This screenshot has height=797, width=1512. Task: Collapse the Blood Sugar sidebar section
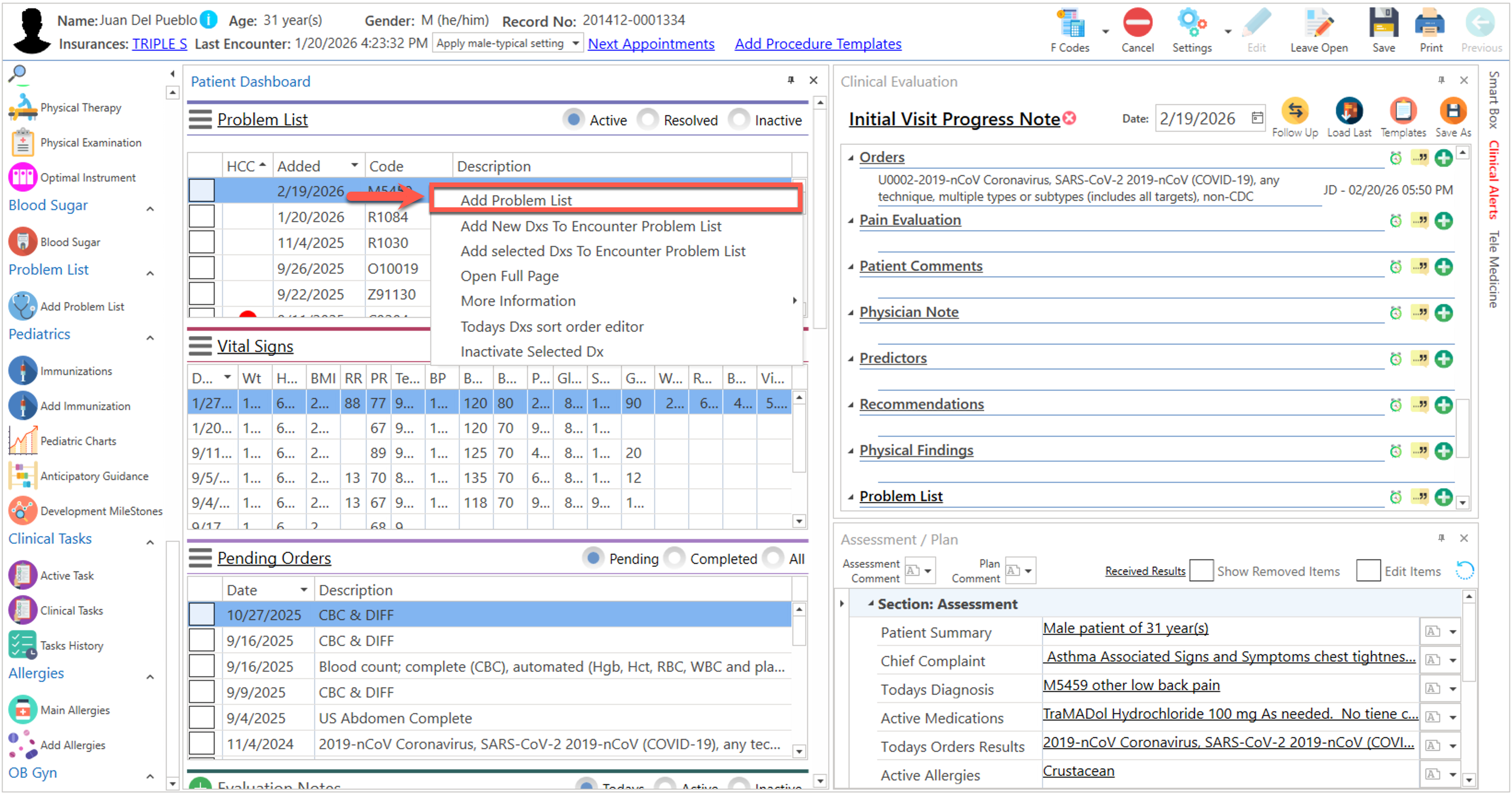[150, 208]
